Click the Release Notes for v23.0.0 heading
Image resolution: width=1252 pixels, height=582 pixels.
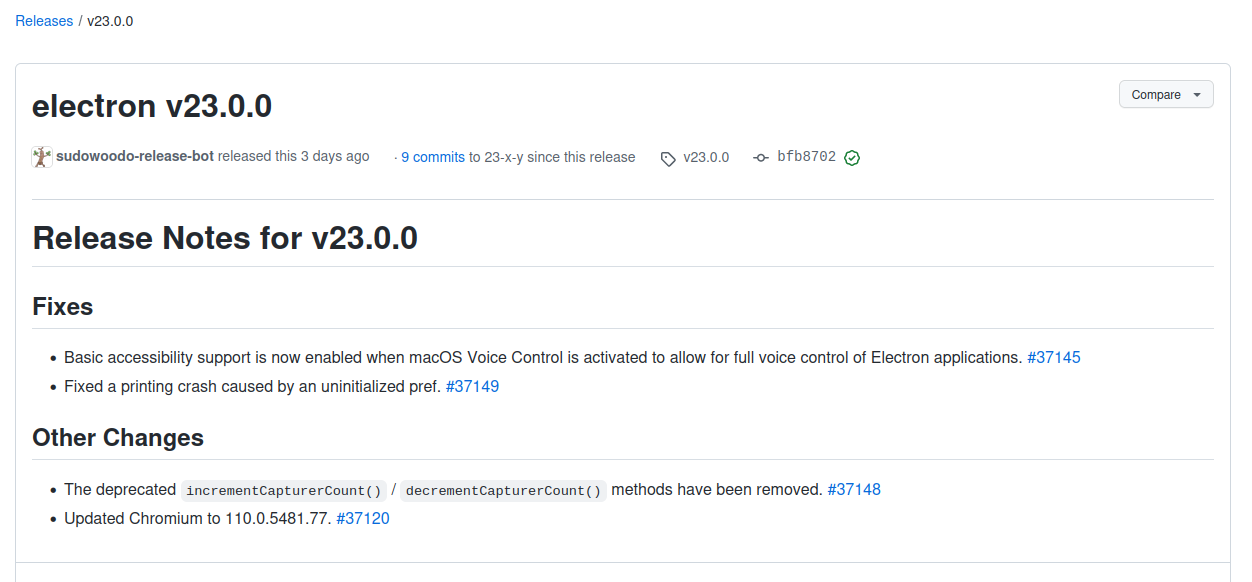click(226, 238)
